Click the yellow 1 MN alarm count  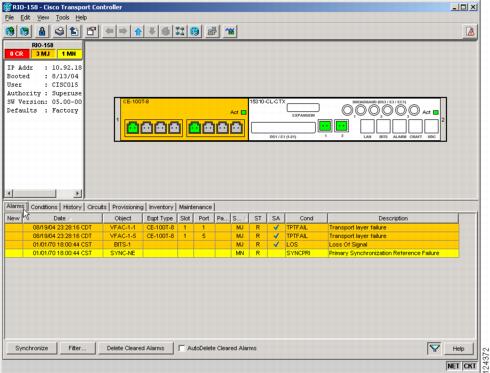coord(69,54)
